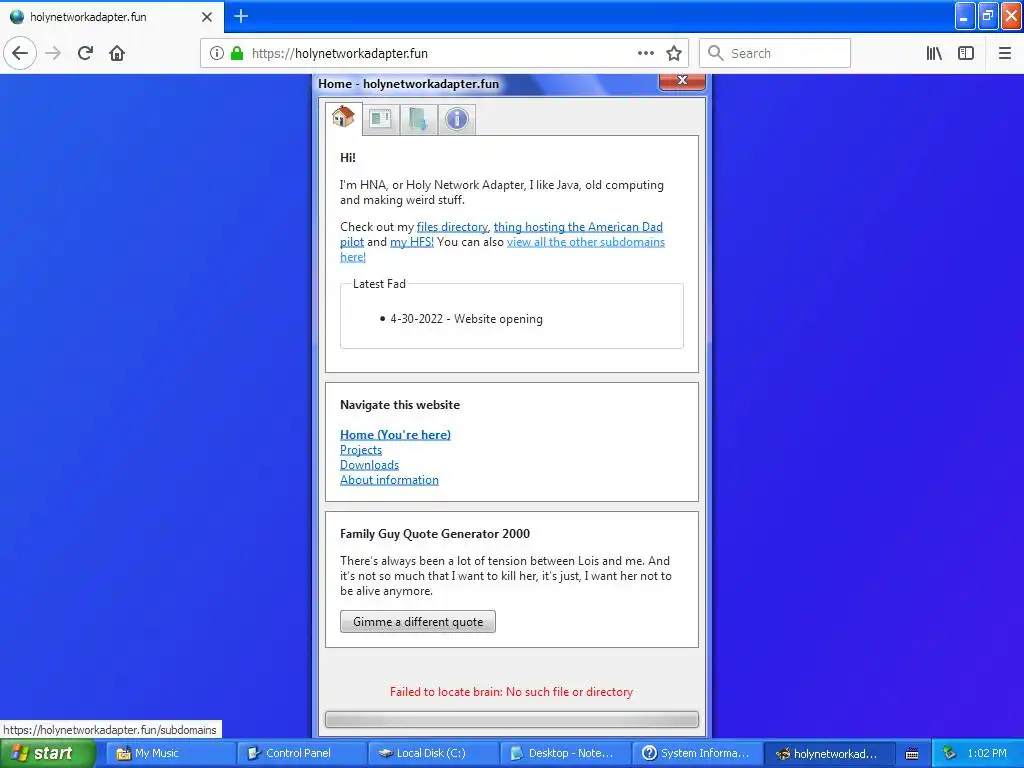Reload the page with refresh icon
The height and width of the screenshot is (768, 1024).
point(85,53)
